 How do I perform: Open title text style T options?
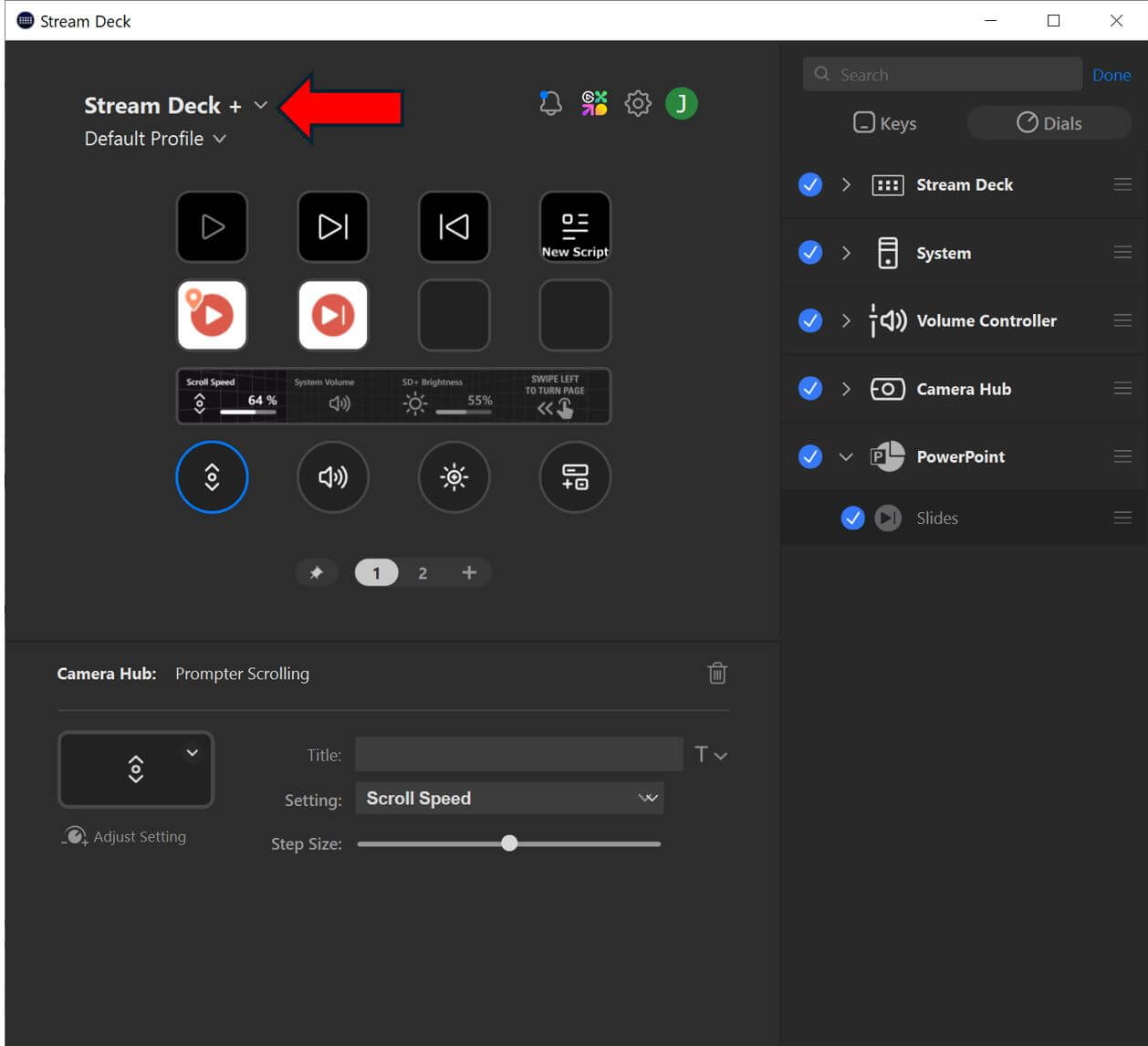[x=710, y=755]
